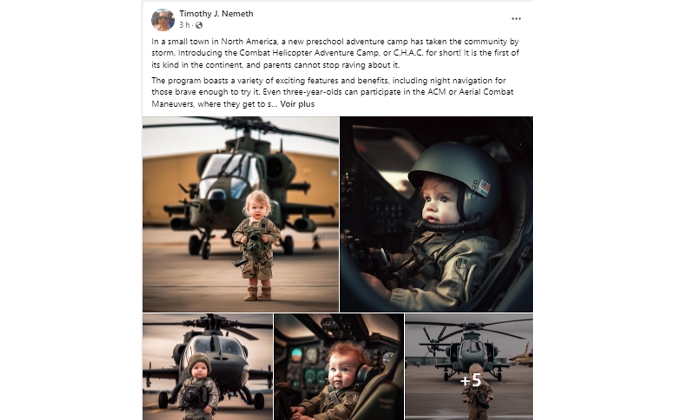Open Timothy J. Nemeth's profile name link
The width and height of the screenshot is (675, 420).
pyautogui.click(x=216, y=14)
